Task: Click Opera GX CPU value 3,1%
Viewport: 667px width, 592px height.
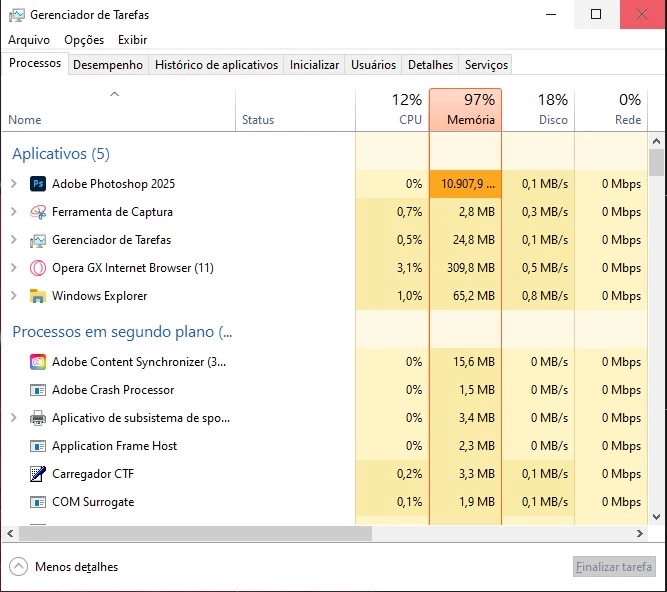Action: coord(410,268)
